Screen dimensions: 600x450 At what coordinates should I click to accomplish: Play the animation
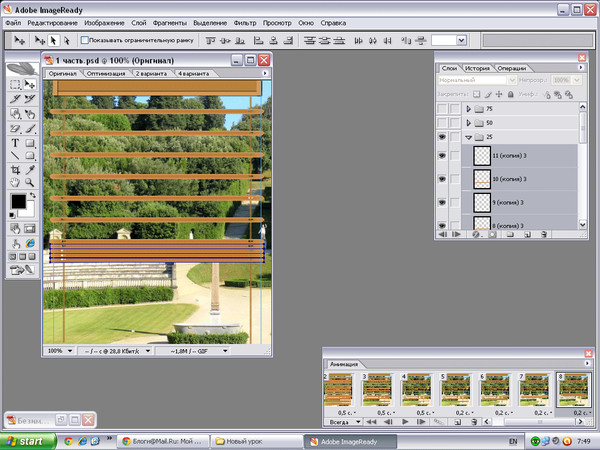tap(405, 422)
